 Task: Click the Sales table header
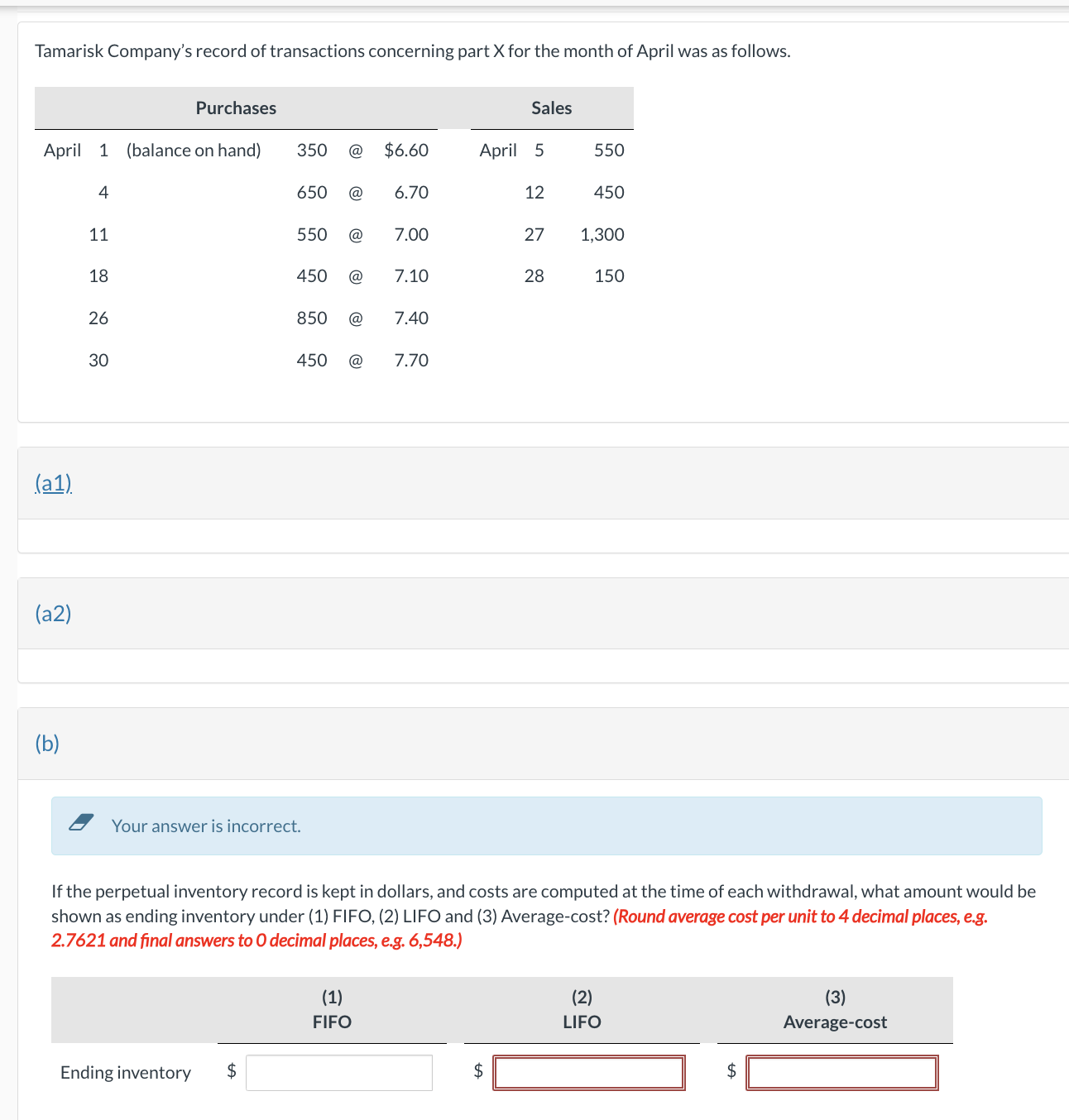[551, 108]
